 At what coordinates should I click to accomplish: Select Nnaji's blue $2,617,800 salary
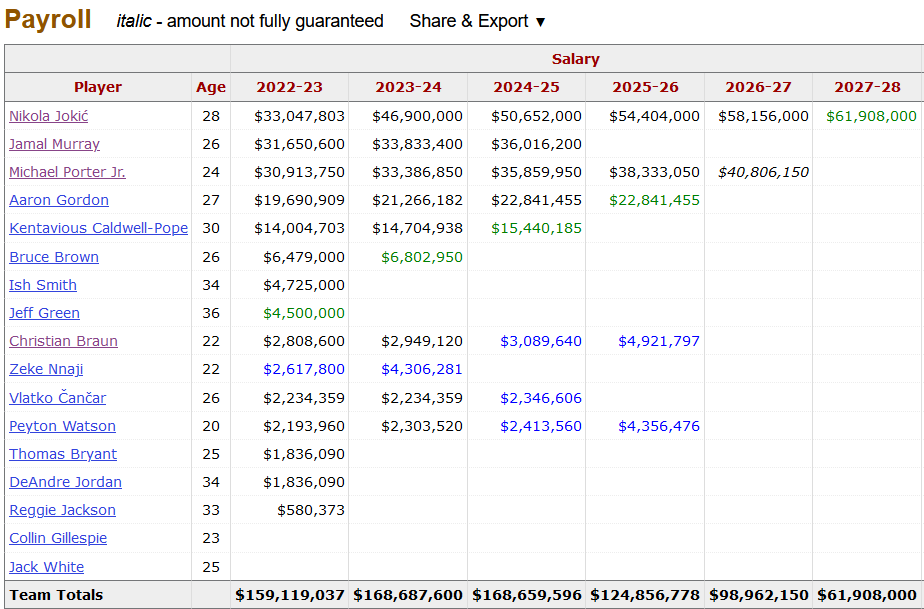304,369
